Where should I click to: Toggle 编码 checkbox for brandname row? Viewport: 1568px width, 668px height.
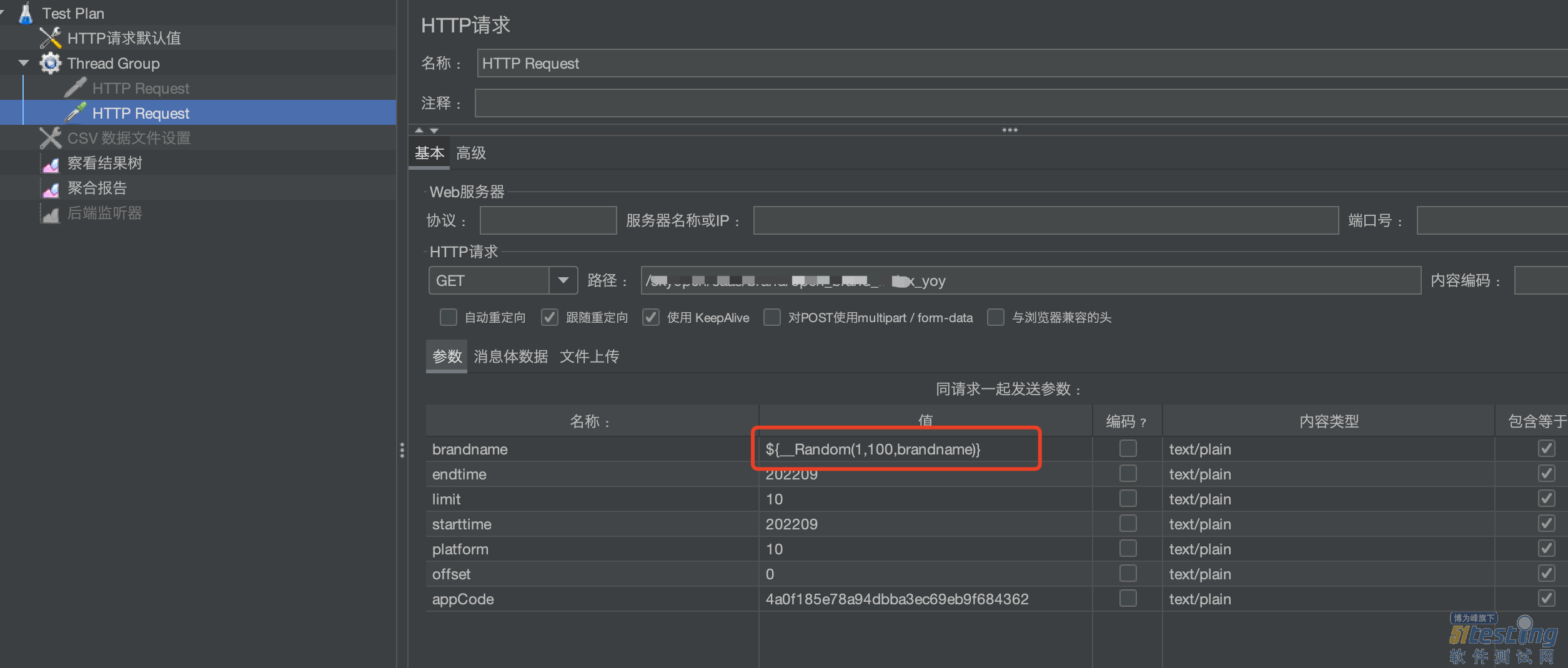(x=1128, y=448)
